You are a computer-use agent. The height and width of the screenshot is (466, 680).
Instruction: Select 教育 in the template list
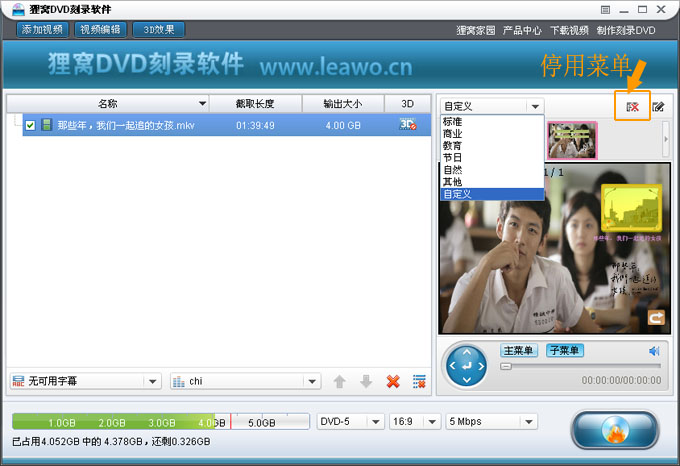click(x=492, y=146)
